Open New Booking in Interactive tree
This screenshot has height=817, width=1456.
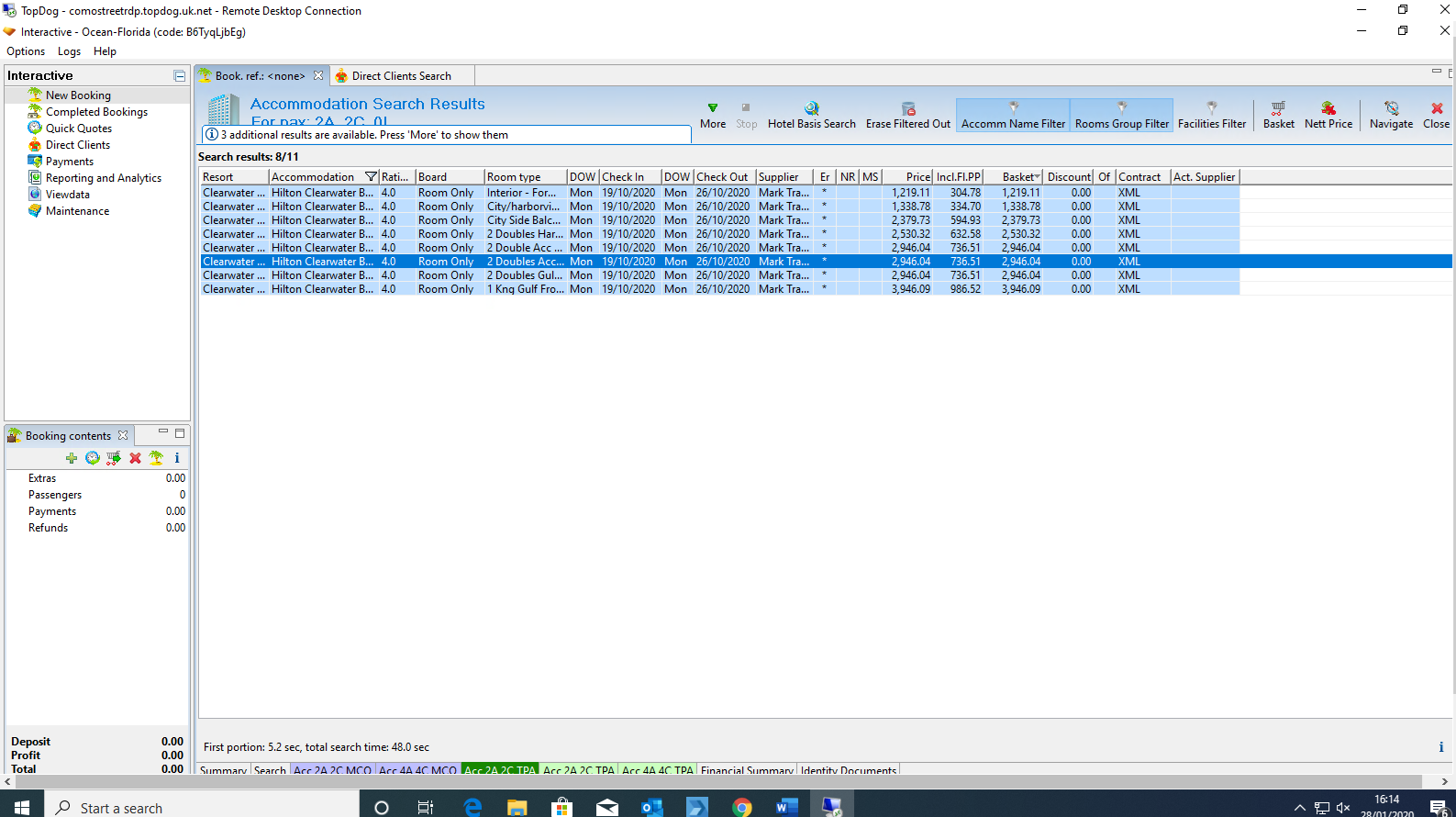coord(78,95)
